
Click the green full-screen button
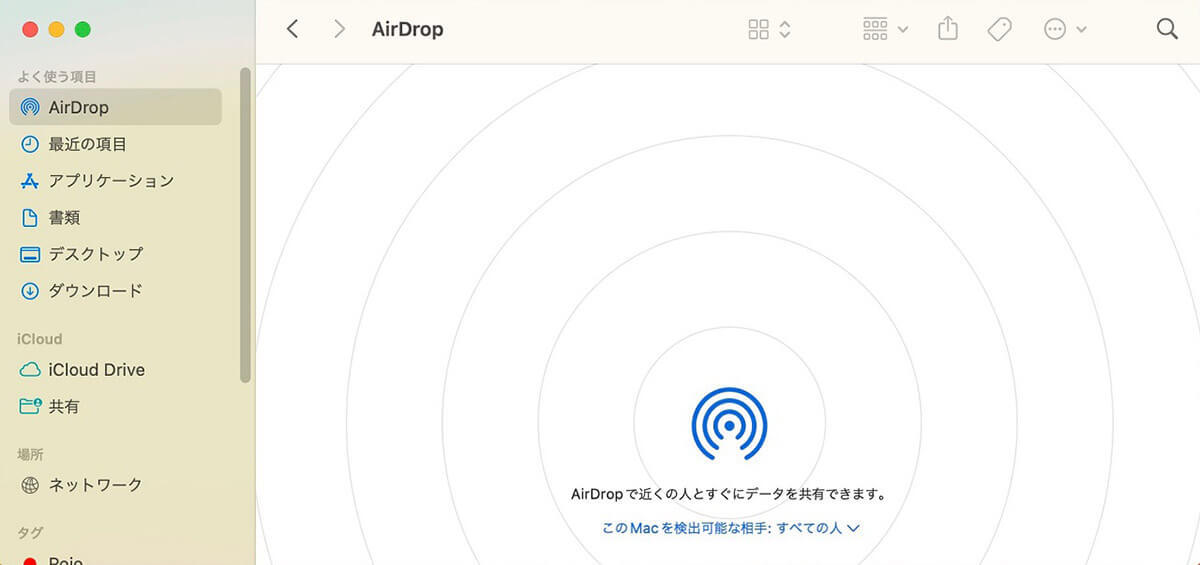click(82, 29)
